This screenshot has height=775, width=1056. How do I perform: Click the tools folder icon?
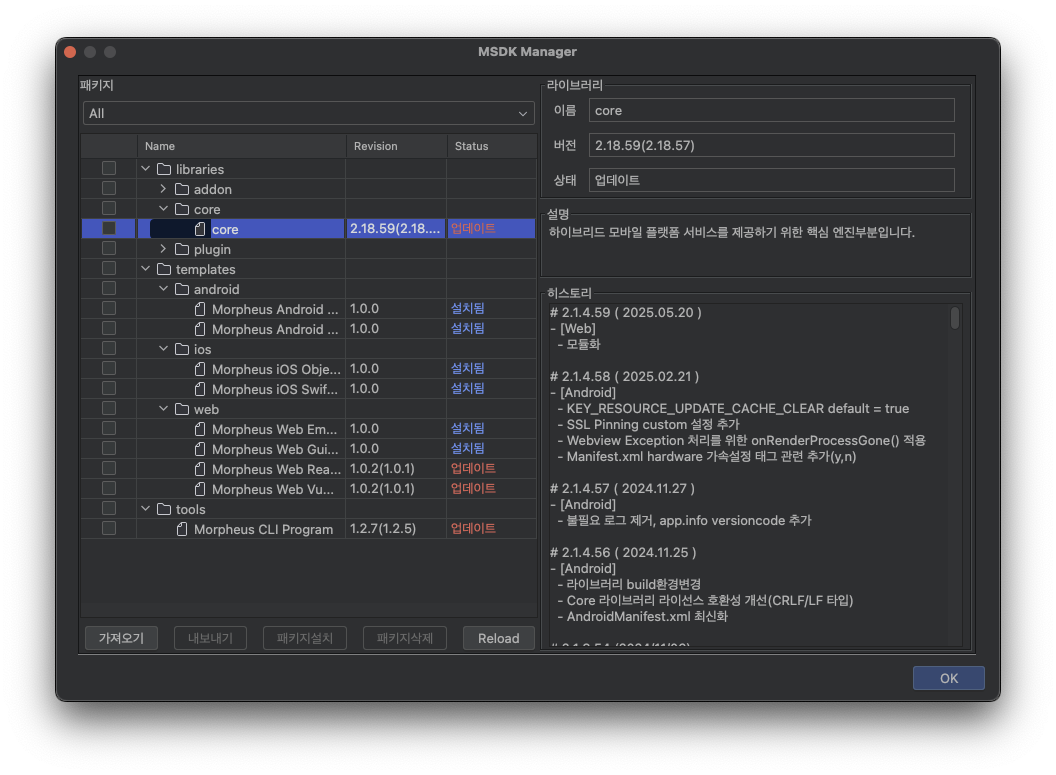pyautogui.click(x=164, y=509)
